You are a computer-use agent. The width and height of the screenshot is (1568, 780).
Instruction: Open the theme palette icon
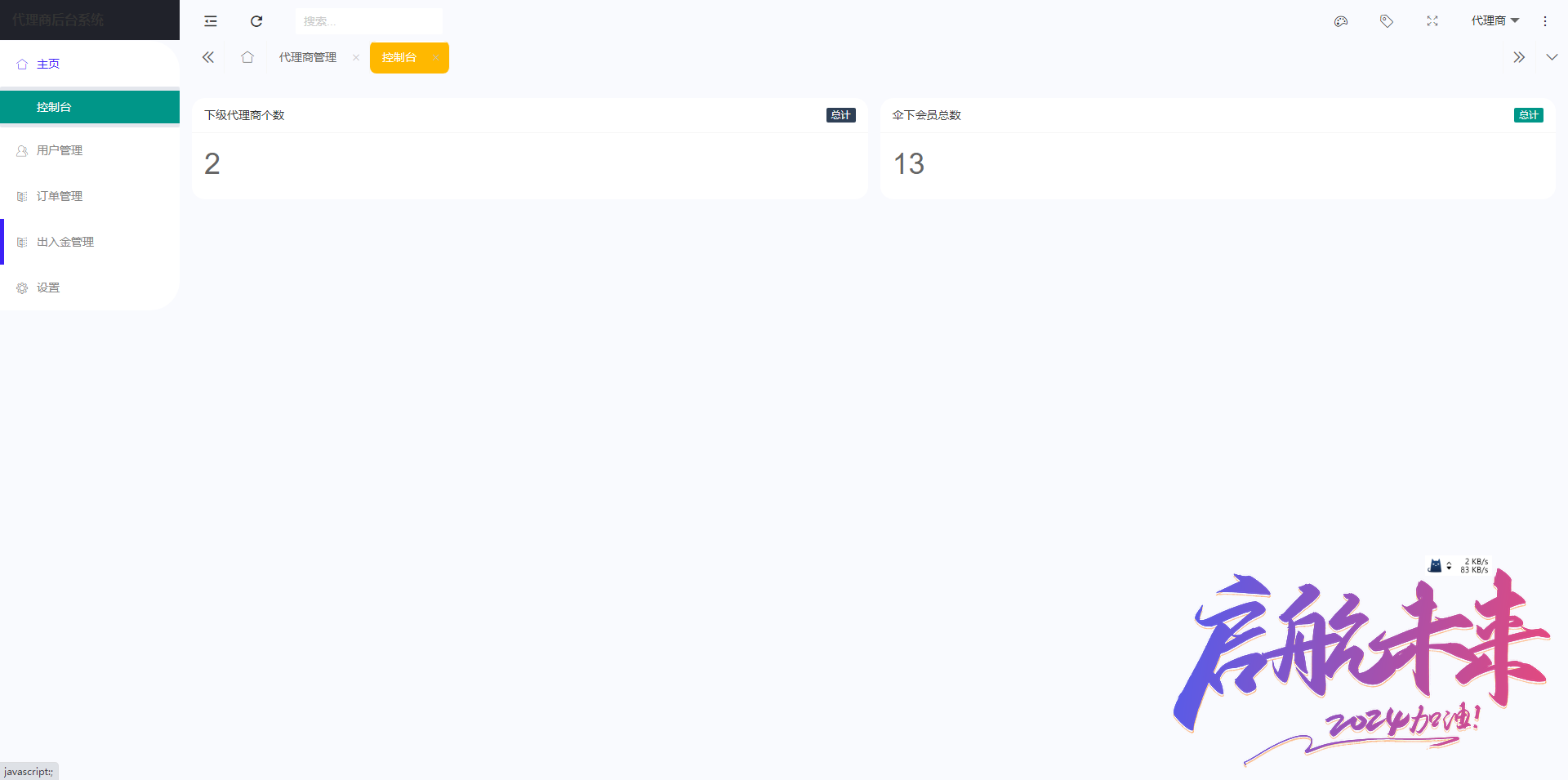pos(1341,21)
